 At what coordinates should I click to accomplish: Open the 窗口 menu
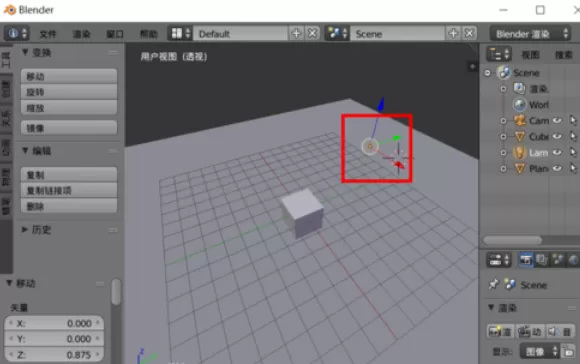tap(115, 34)
